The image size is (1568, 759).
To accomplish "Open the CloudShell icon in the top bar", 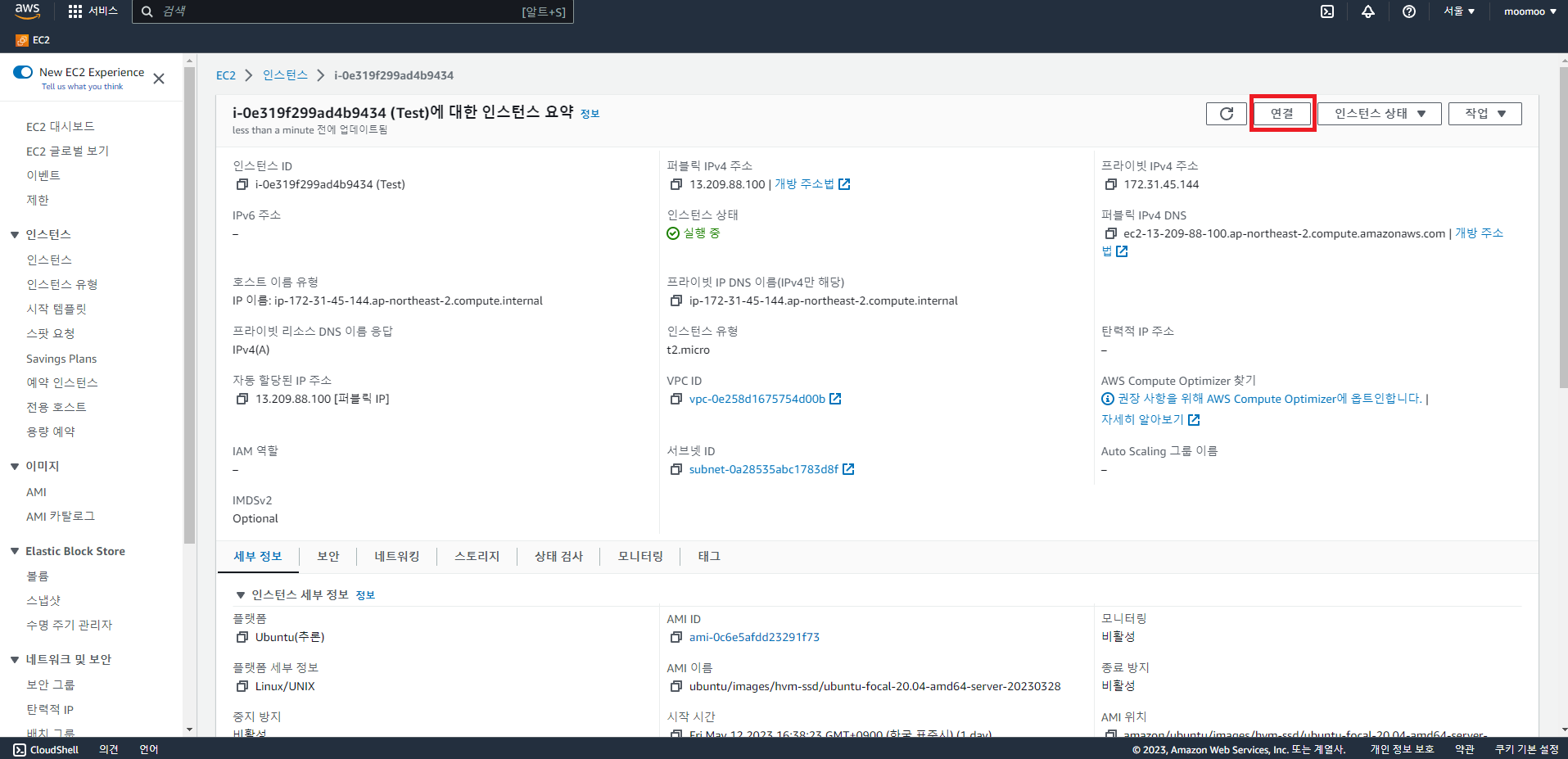I will click(x=1327, y=11).
